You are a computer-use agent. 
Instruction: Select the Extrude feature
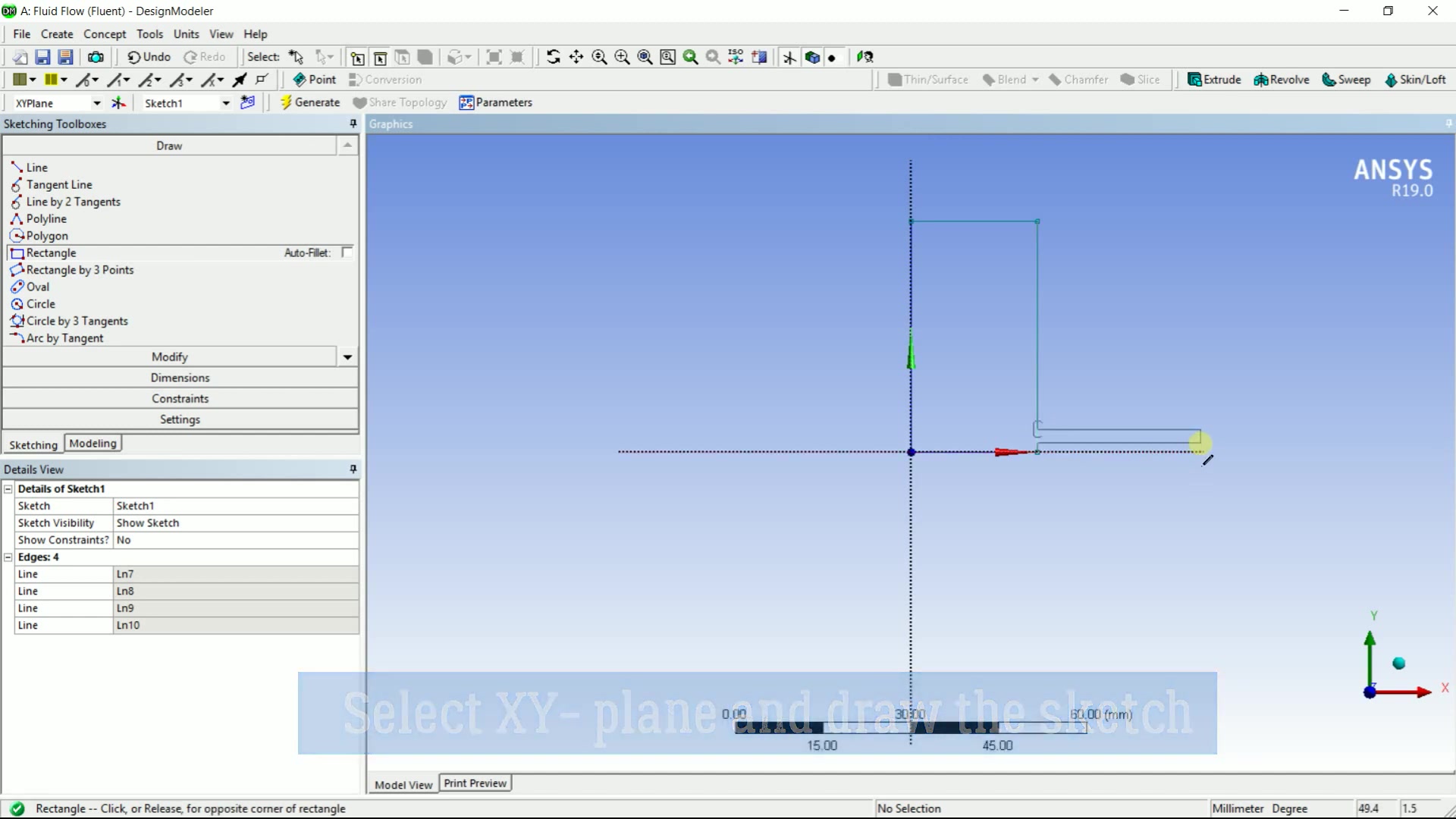(x=1214, y=79)
